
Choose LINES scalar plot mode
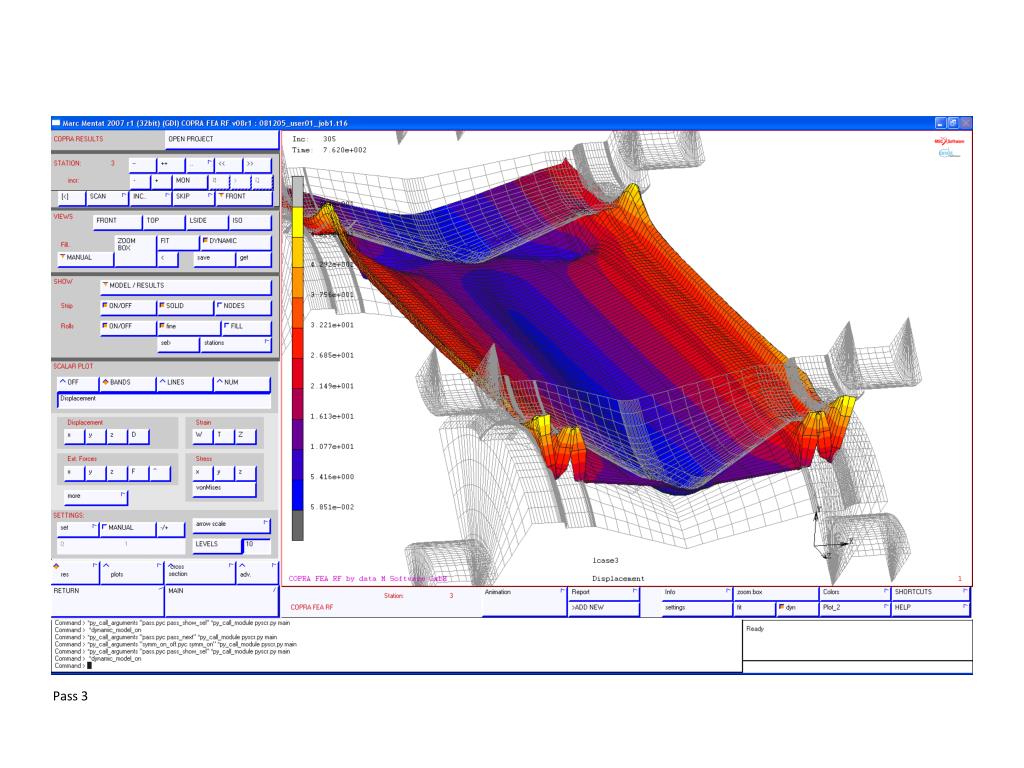[185, 383]
